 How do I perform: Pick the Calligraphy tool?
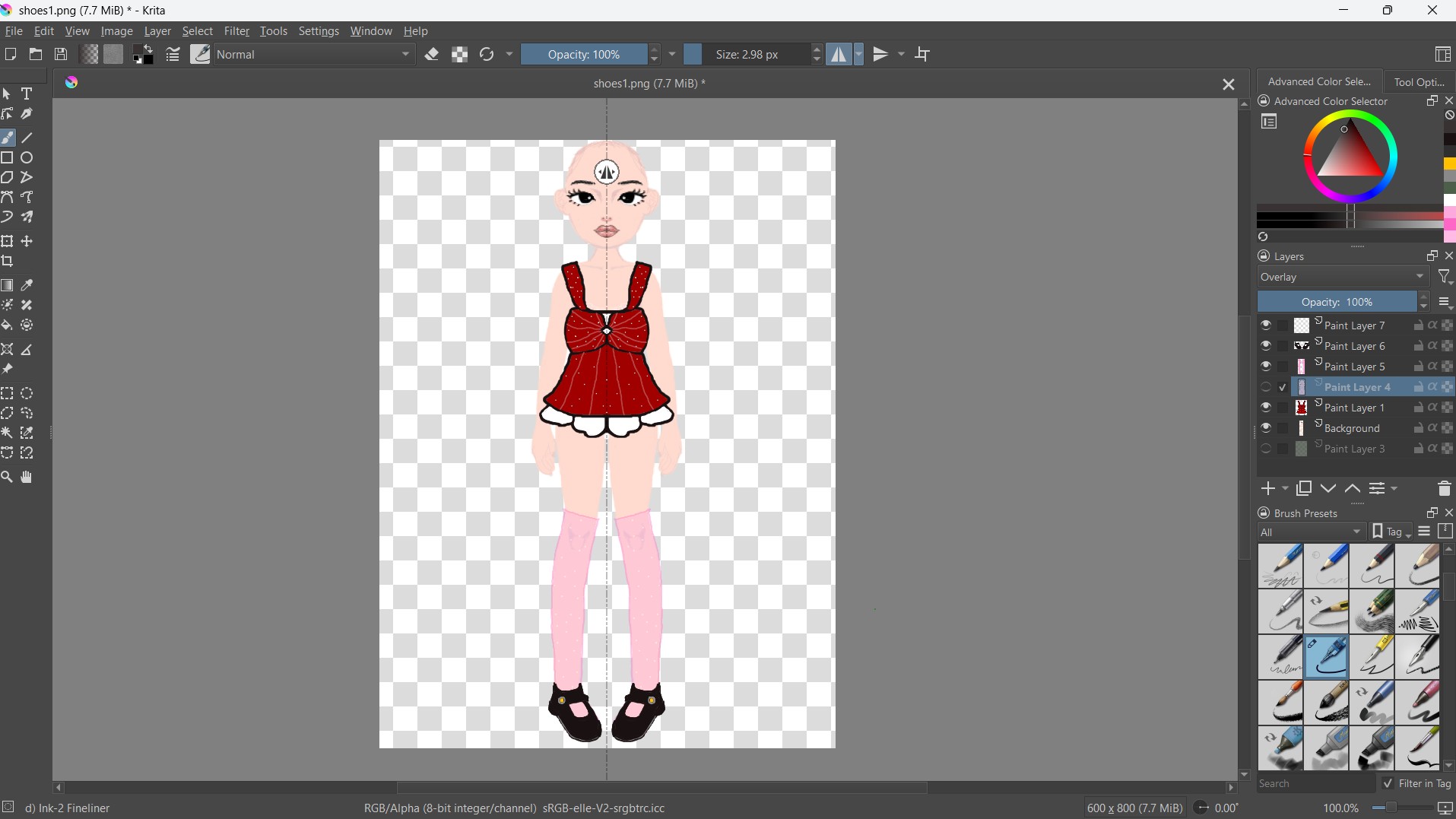(27, 113)
